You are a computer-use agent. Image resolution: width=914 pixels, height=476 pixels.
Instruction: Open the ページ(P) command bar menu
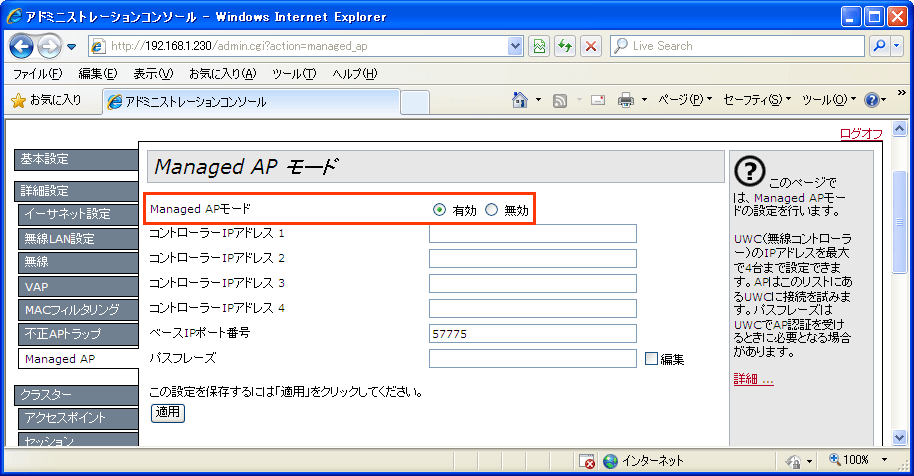(x=685, y=100)
